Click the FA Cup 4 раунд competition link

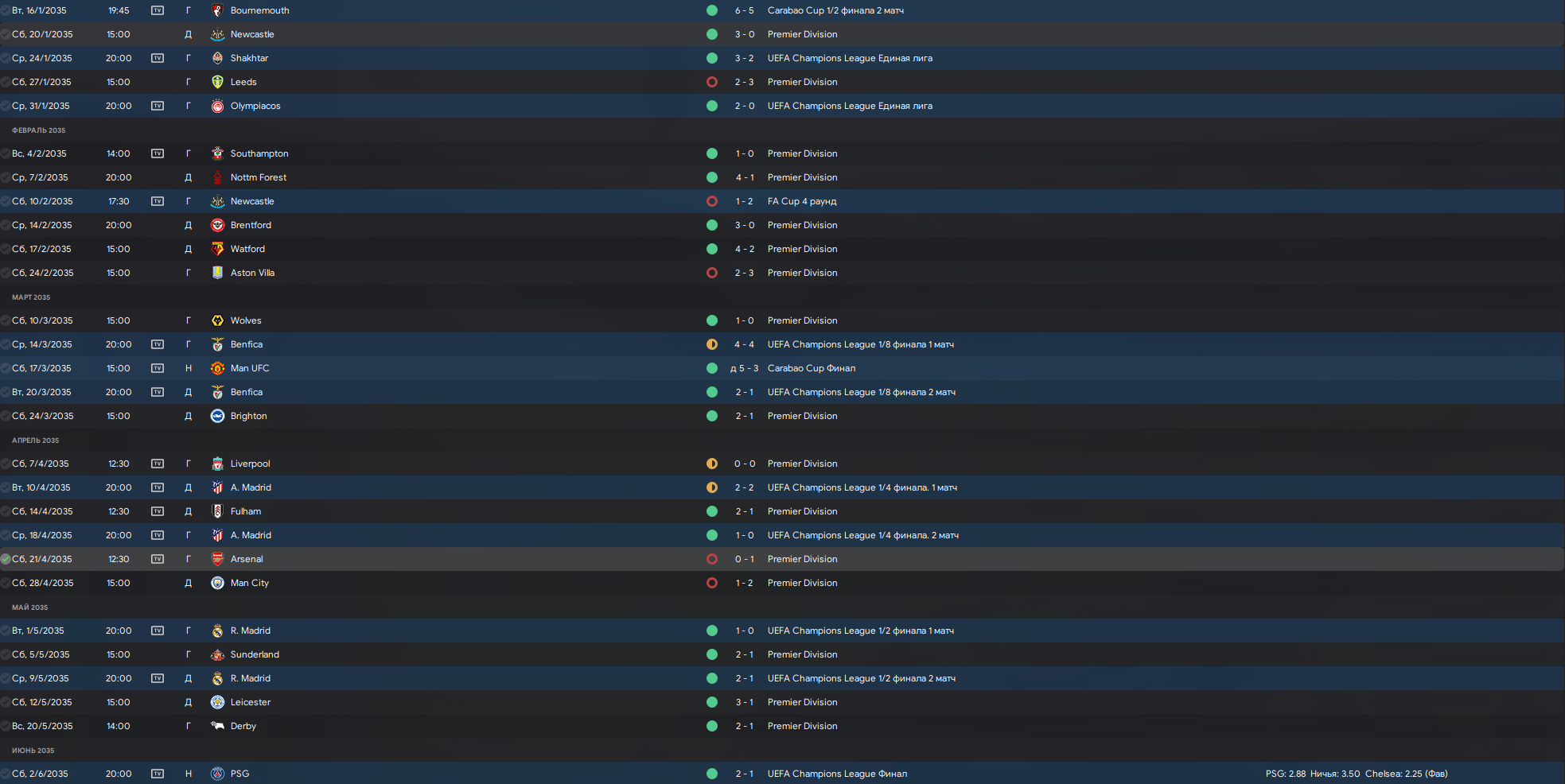coord(802,201)
